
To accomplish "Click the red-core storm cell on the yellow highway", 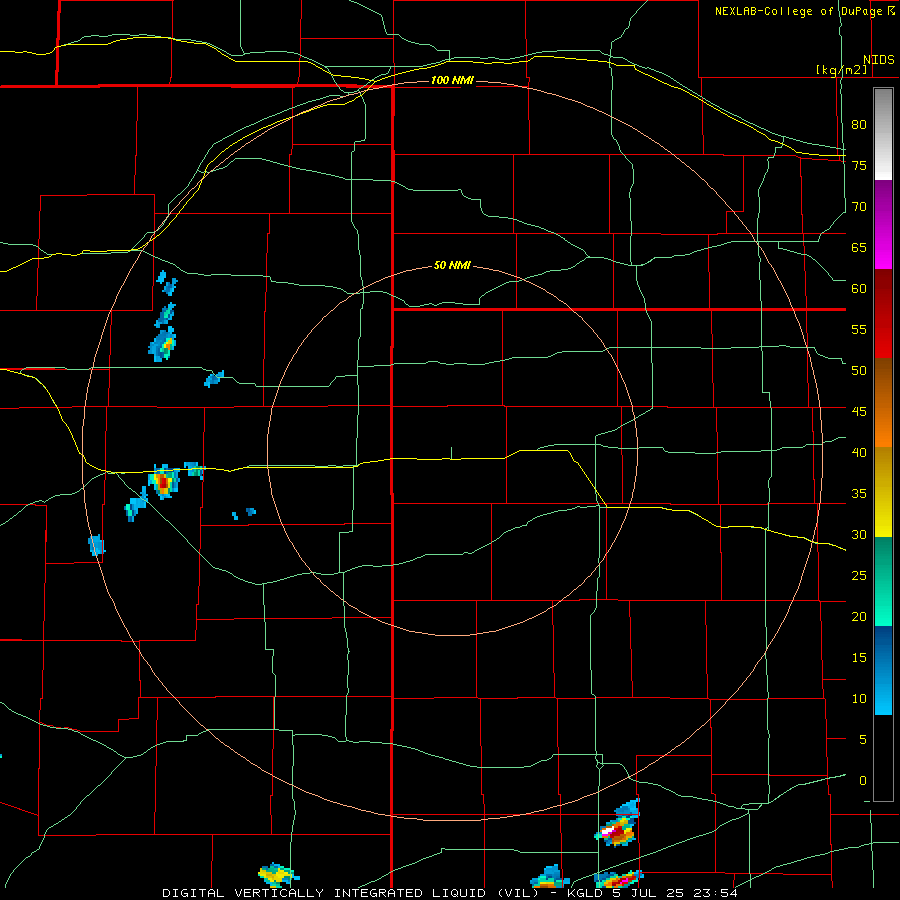I will coord(164,481).
